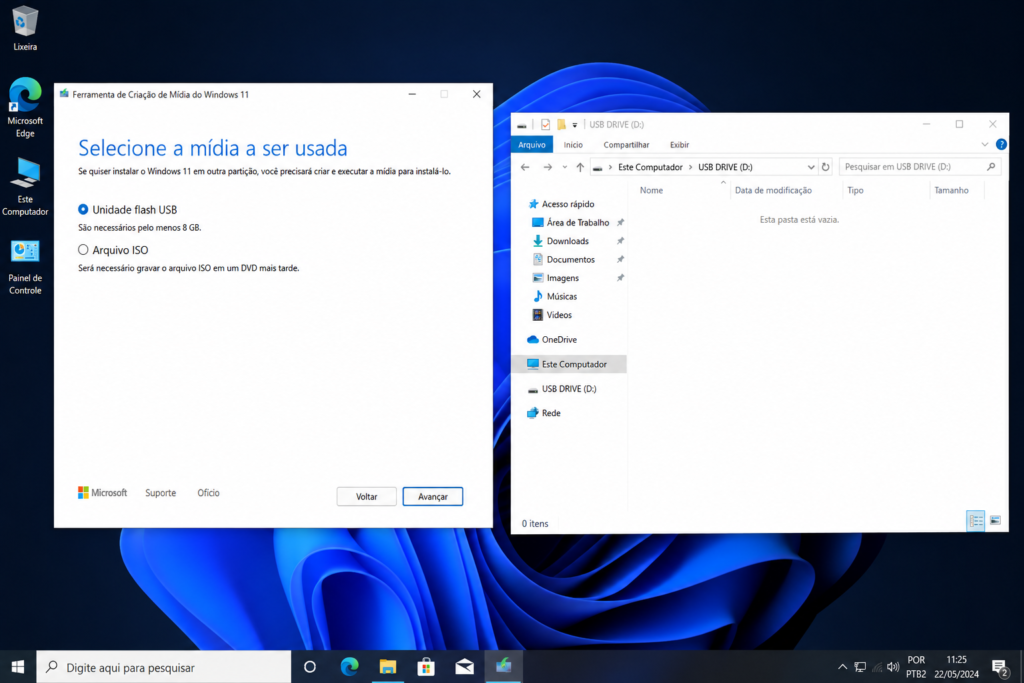Switch to large icons view in the Explorer status bar
The image size is (1024, 683).
pos(995,520)
